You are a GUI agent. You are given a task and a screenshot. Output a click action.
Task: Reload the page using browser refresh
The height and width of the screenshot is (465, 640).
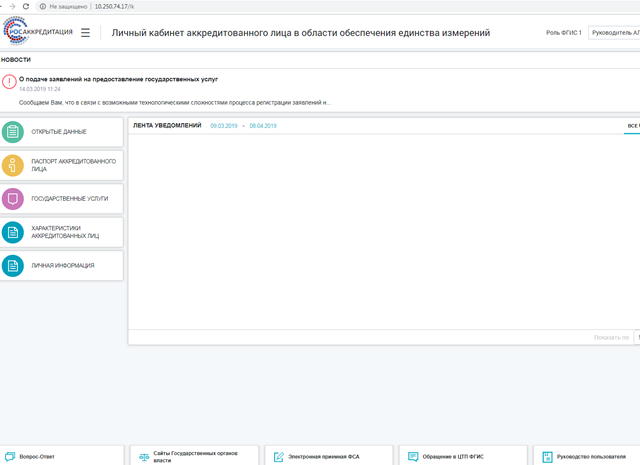tap(25, 6)
